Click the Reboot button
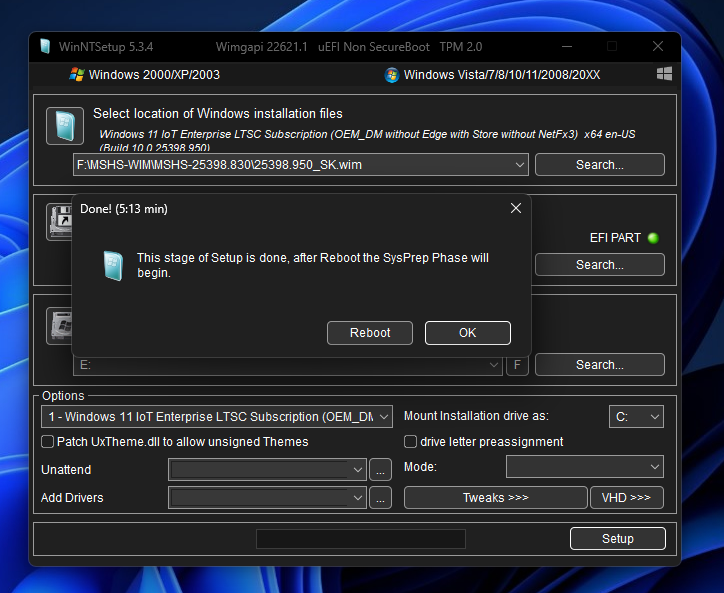This screenshot has height=593, width=724. tap(370, 333)
